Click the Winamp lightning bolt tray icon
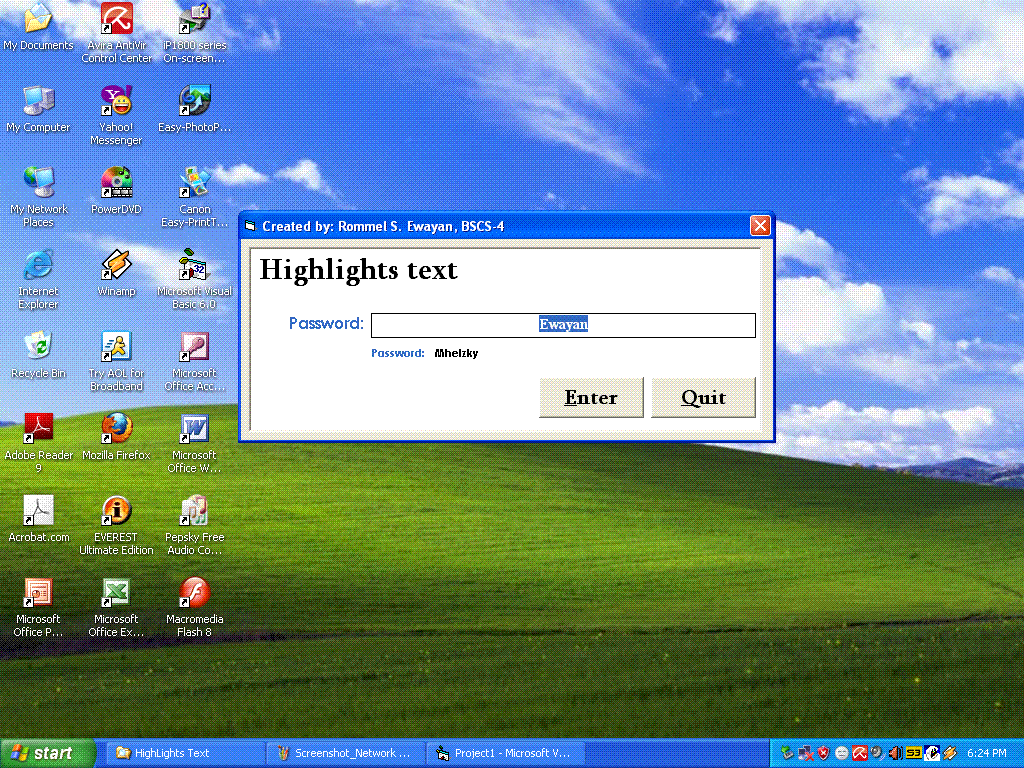 (950, 753)
